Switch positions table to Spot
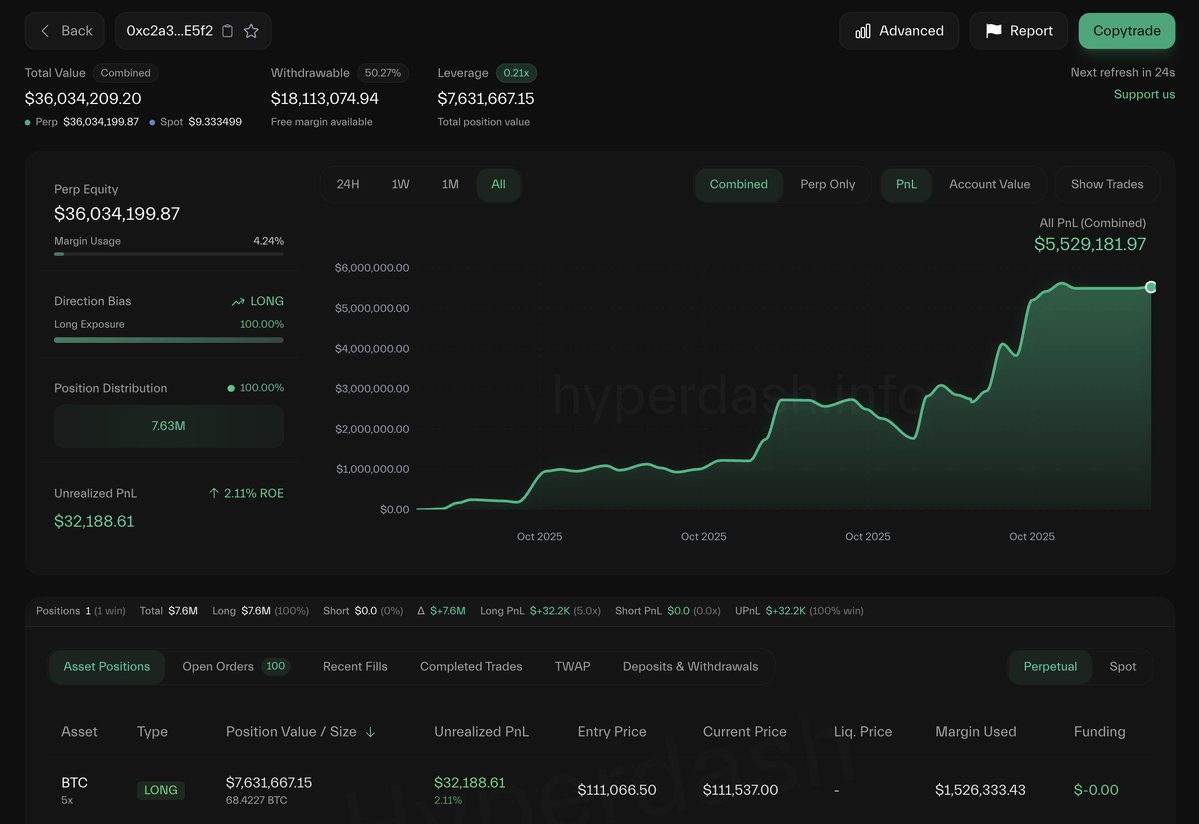The height and width of the screenshot is (824, 1199). [1122, 666]
